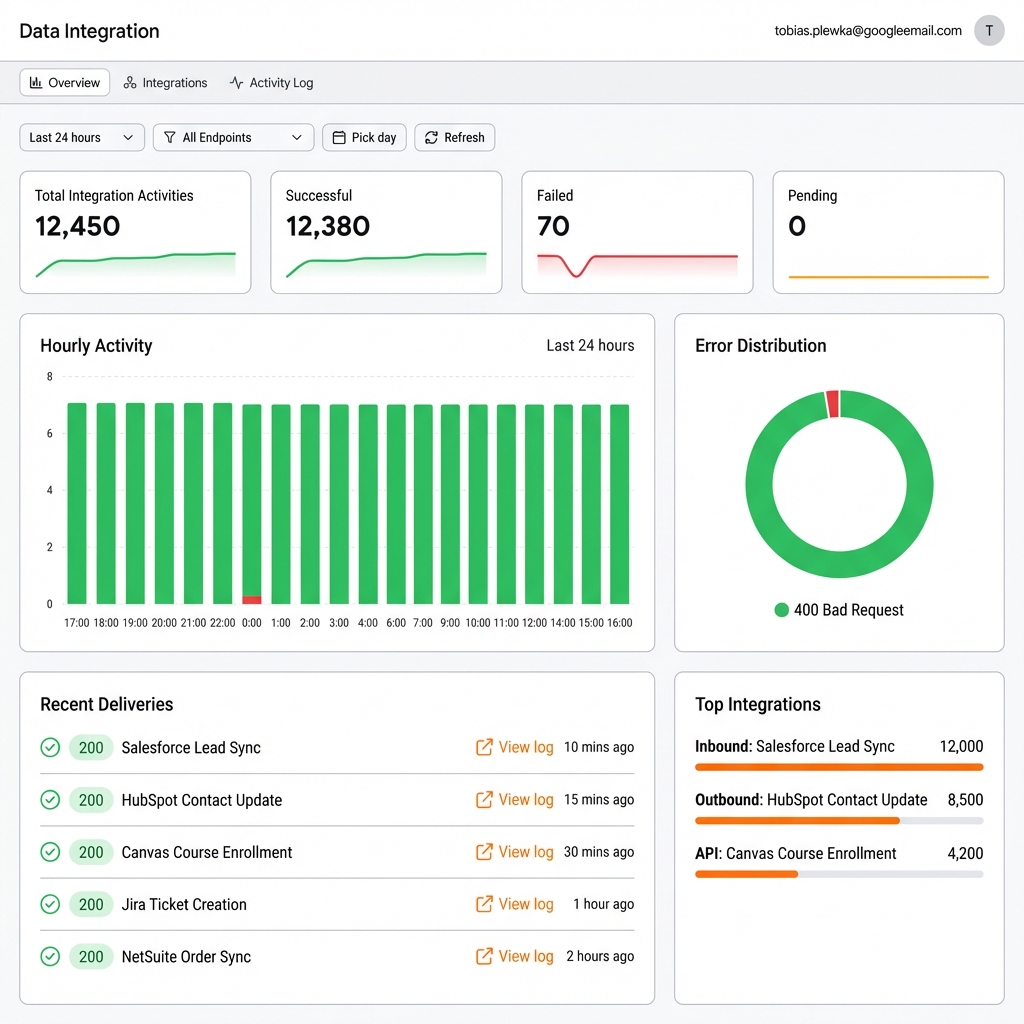Switch to the Integrations tab
The image size is (1024, 1024).
pos(165,83)
